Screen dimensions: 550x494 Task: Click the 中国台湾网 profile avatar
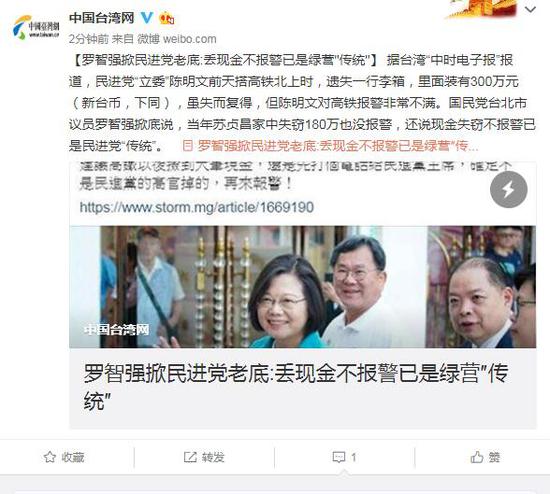click(x=36, y=27)
